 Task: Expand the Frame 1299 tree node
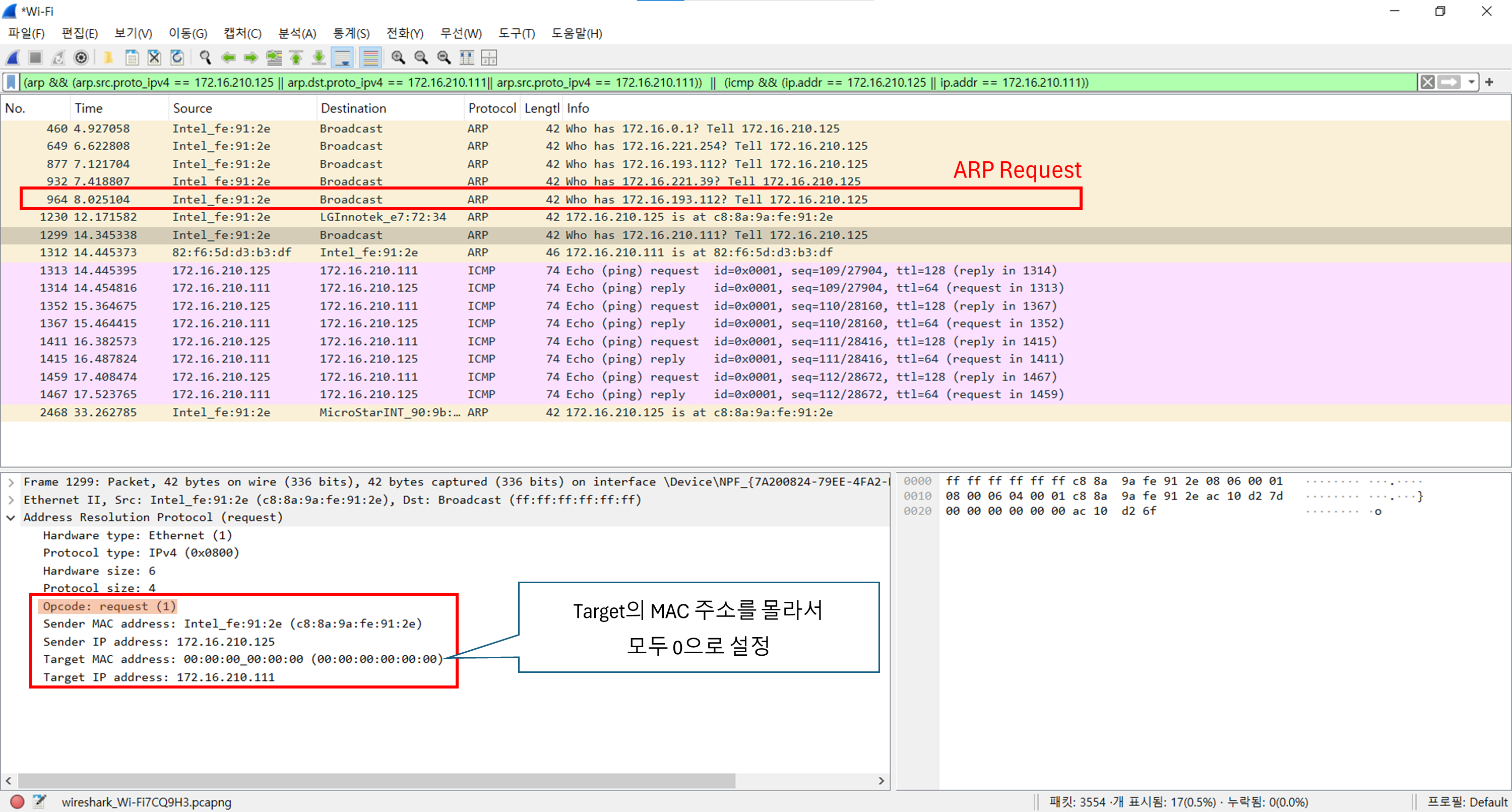point(11,482)
